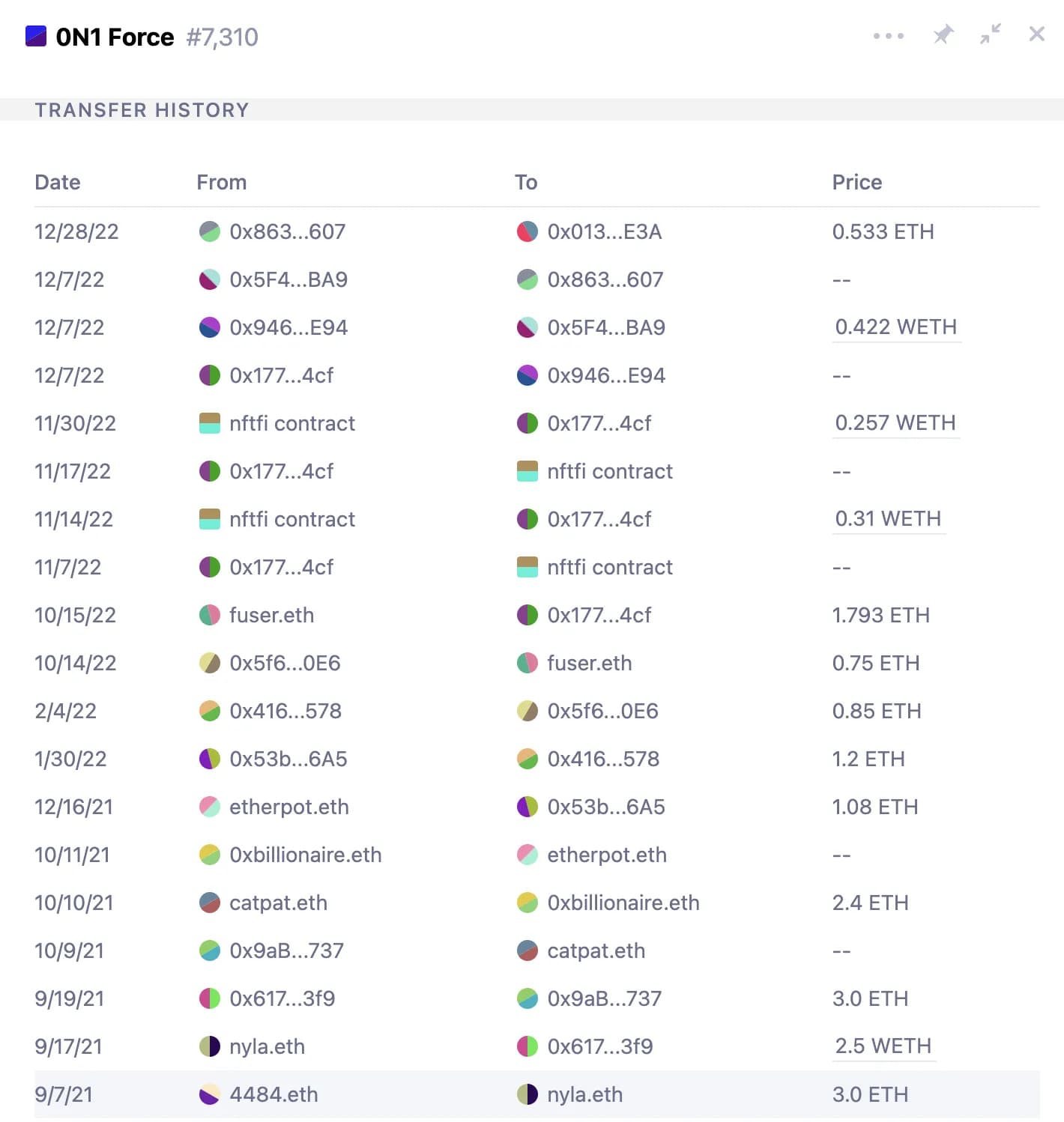The image size is (1064, 1122).
Task: Open the 0.31 WETH price link
Action: pos(888,519)
